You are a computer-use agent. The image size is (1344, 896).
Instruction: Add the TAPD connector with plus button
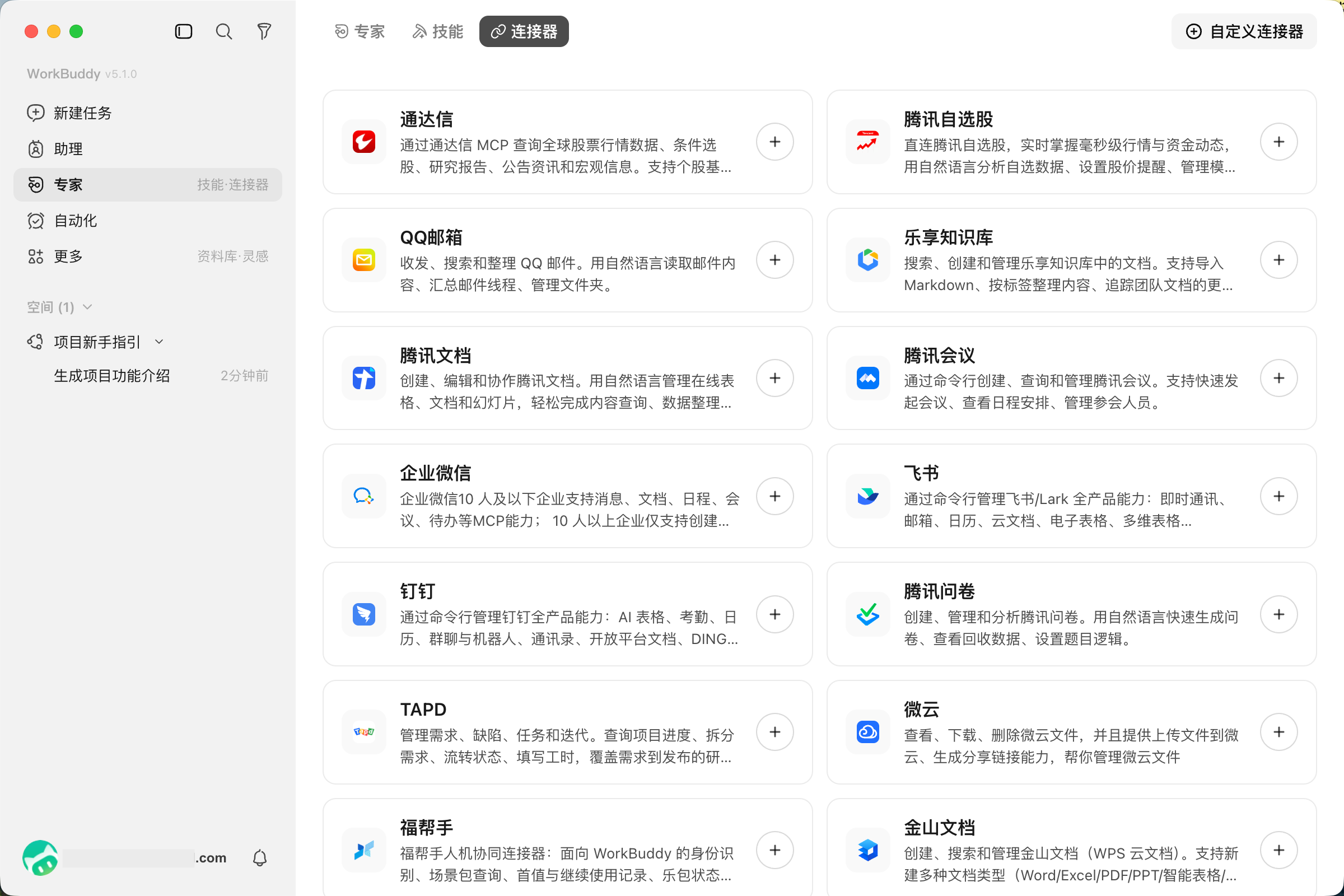775,732
